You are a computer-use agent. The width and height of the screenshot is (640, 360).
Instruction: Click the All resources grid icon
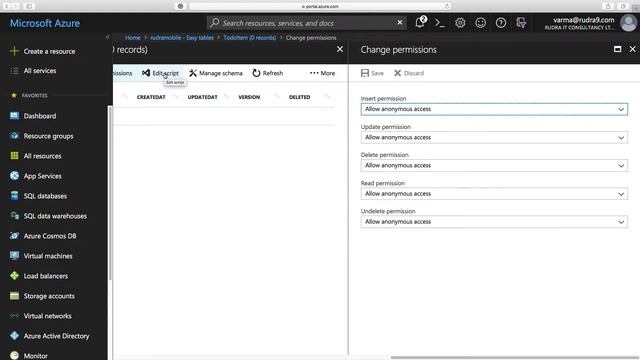pyautogui.click(x=14, y=156)
